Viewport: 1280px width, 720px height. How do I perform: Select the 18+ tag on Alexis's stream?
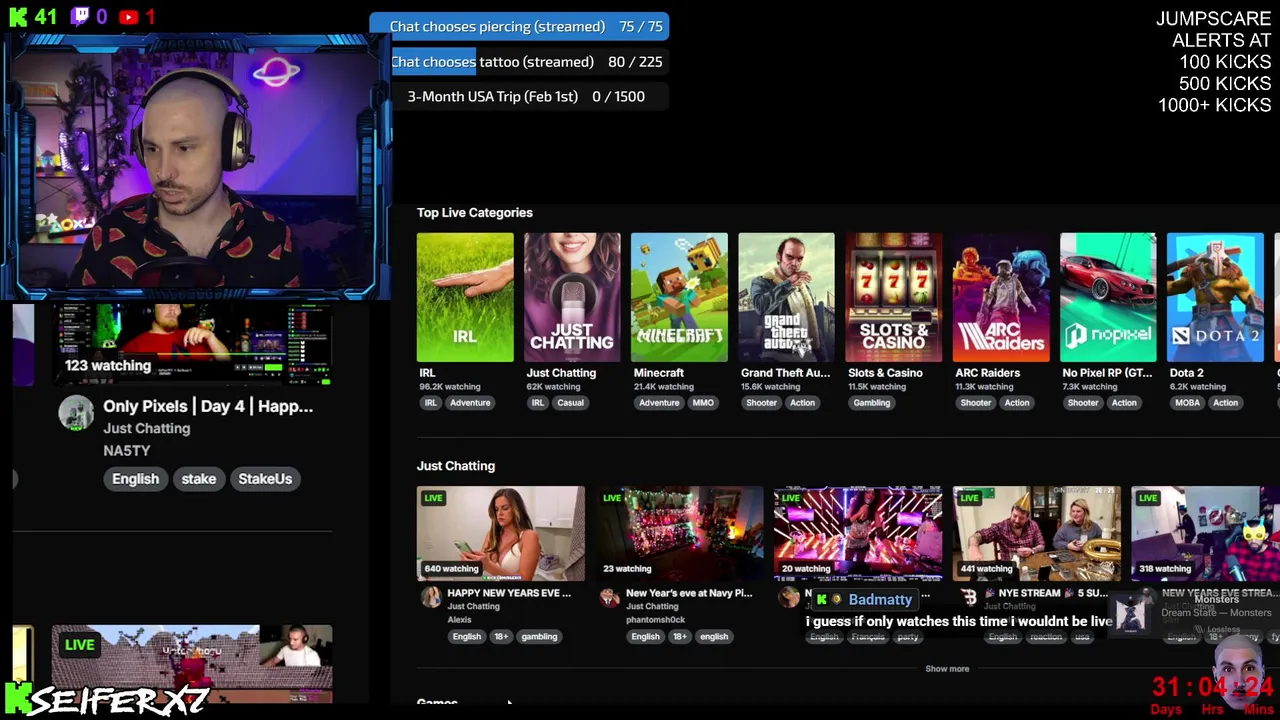pos(501,637)
